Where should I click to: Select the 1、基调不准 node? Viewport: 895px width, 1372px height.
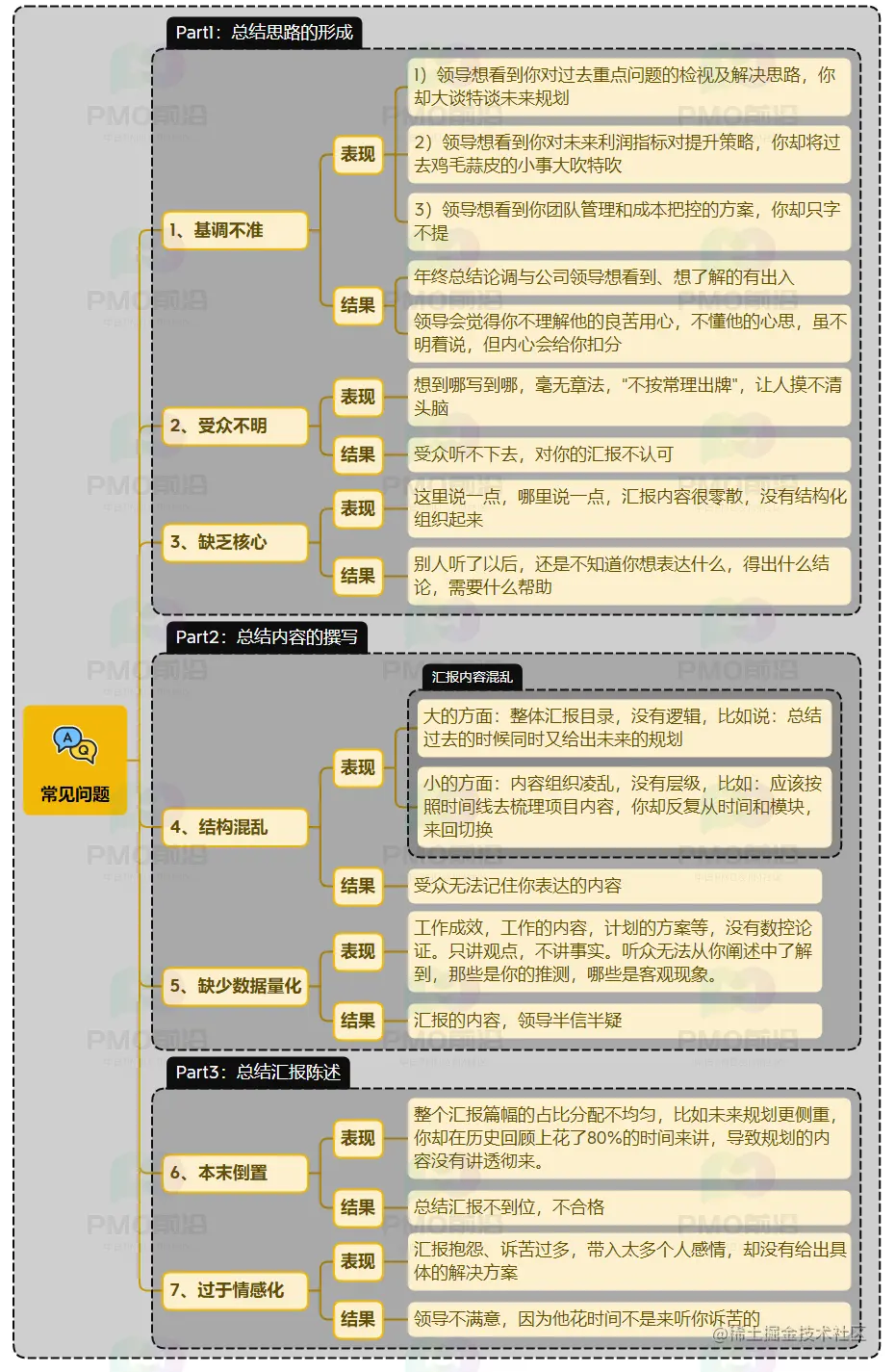[235, 230]
